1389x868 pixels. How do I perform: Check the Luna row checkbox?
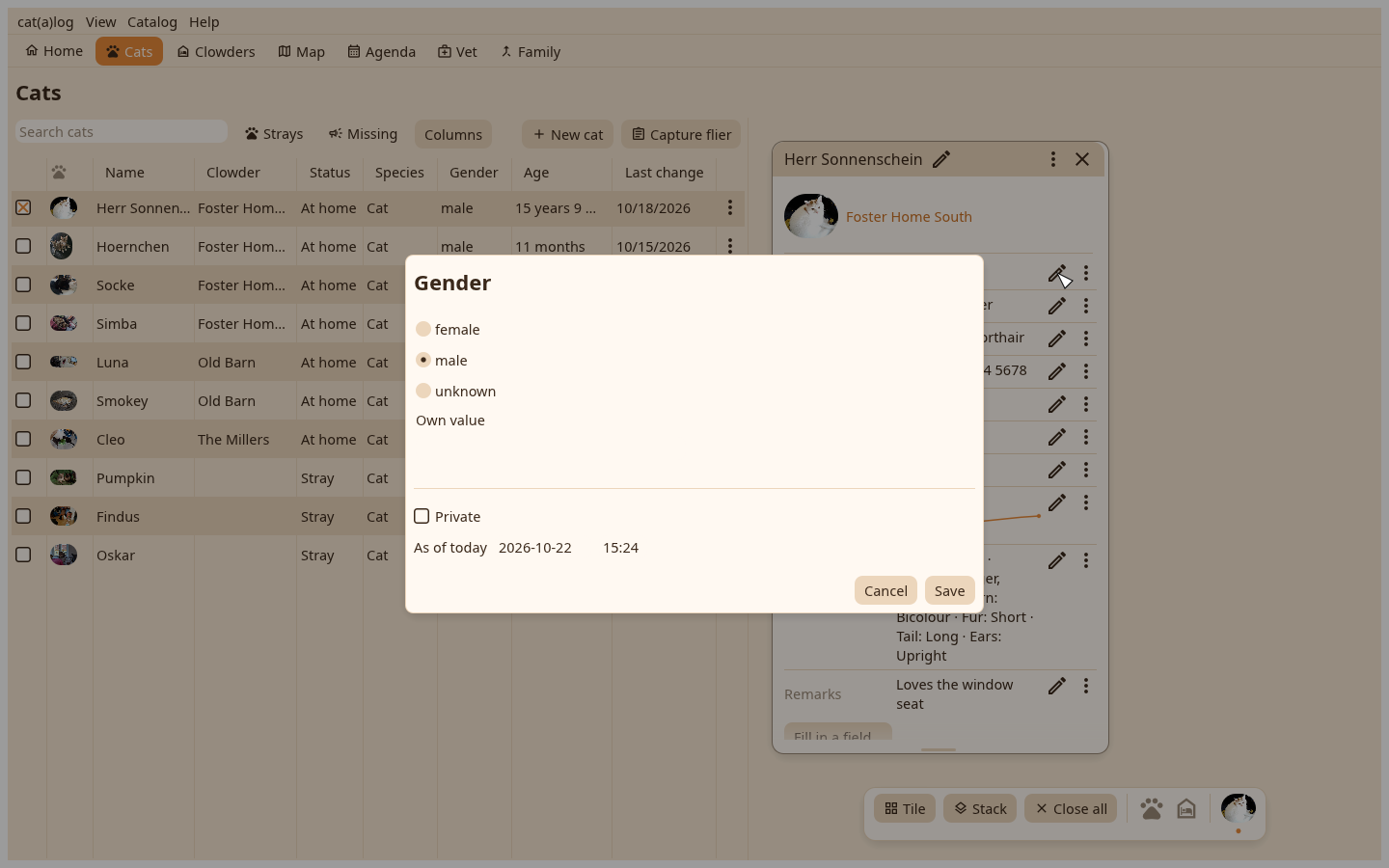click(23, 362)
